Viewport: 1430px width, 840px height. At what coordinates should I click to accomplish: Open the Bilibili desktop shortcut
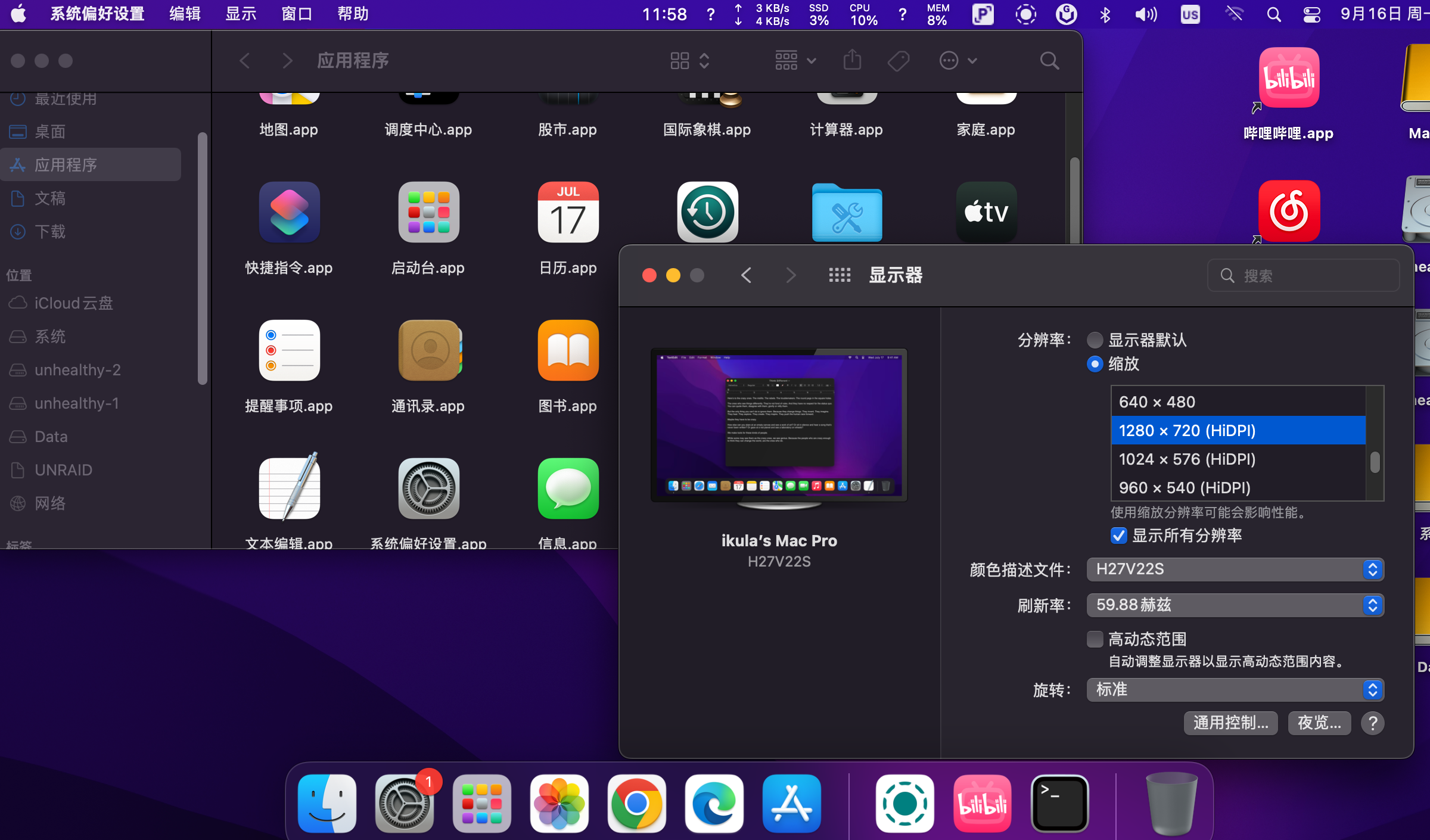point(1289,79)
